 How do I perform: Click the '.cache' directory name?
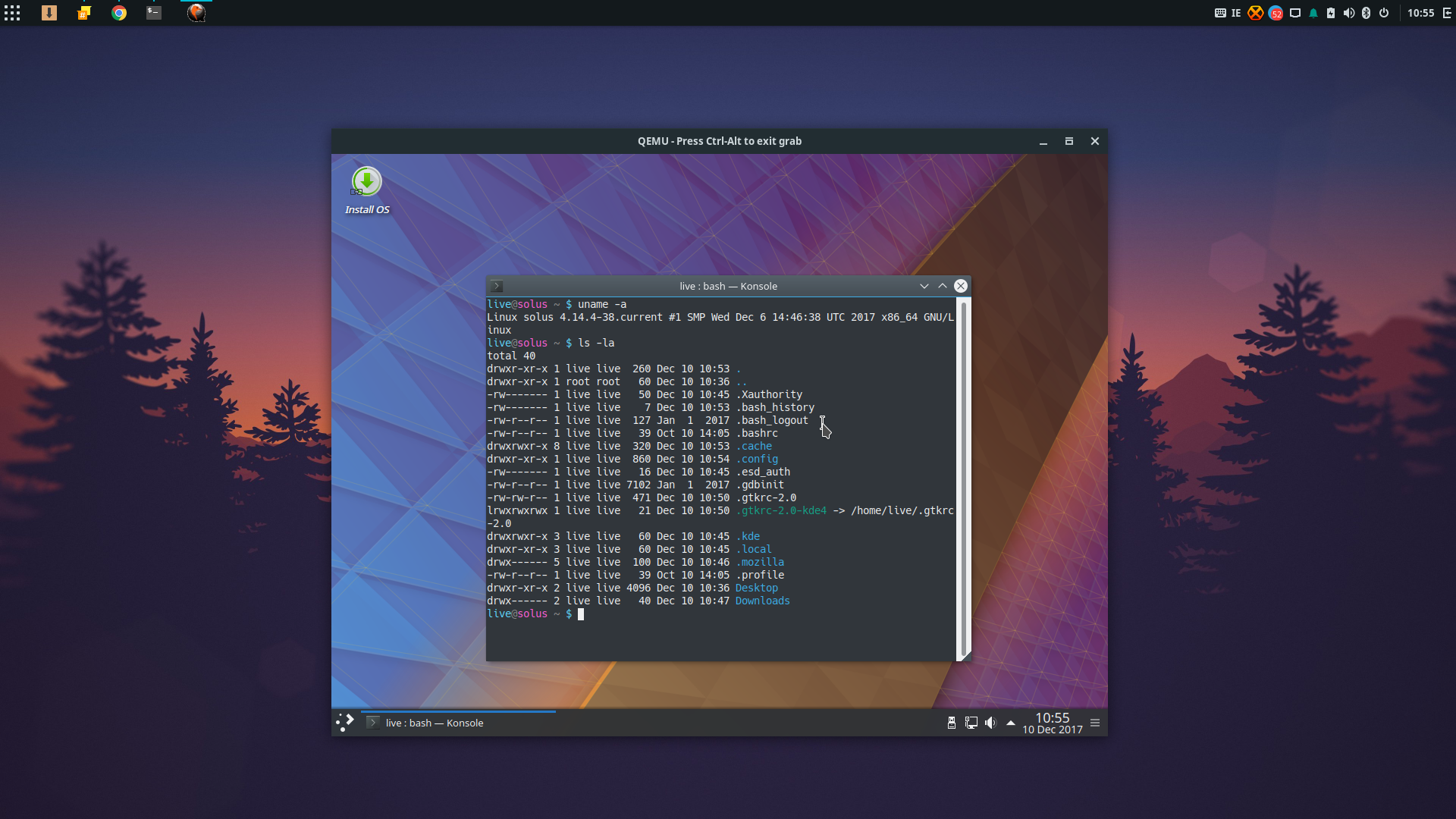click(x=754, y=446)
